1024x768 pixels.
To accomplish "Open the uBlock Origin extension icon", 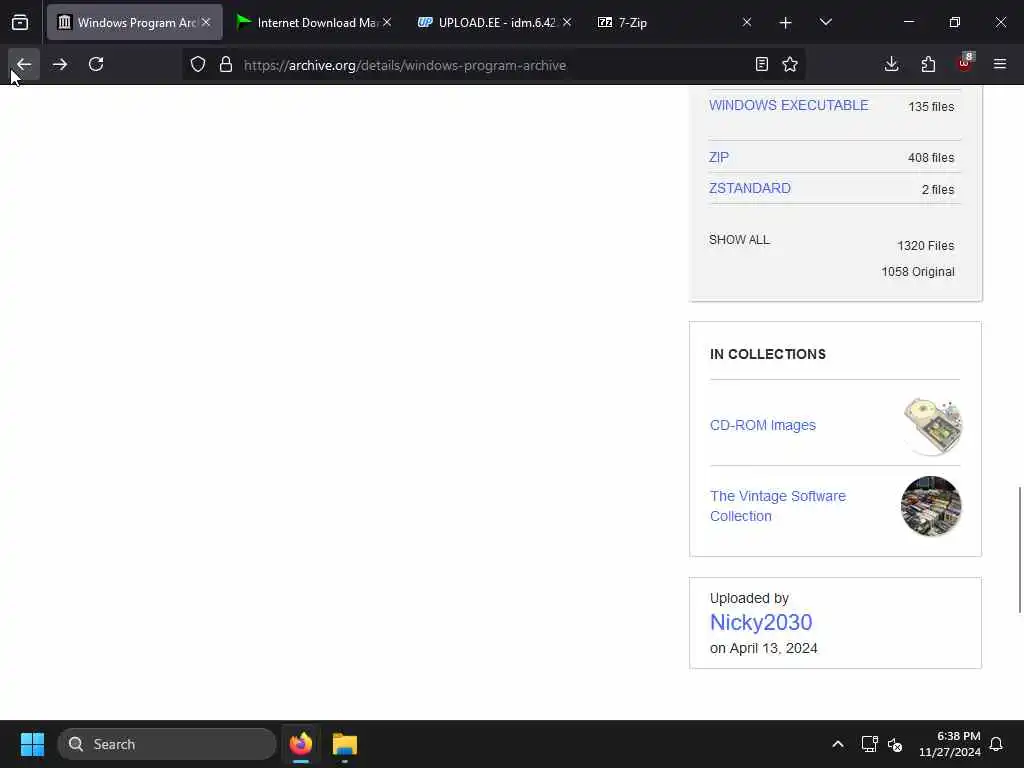I will [x=964, y=64].
